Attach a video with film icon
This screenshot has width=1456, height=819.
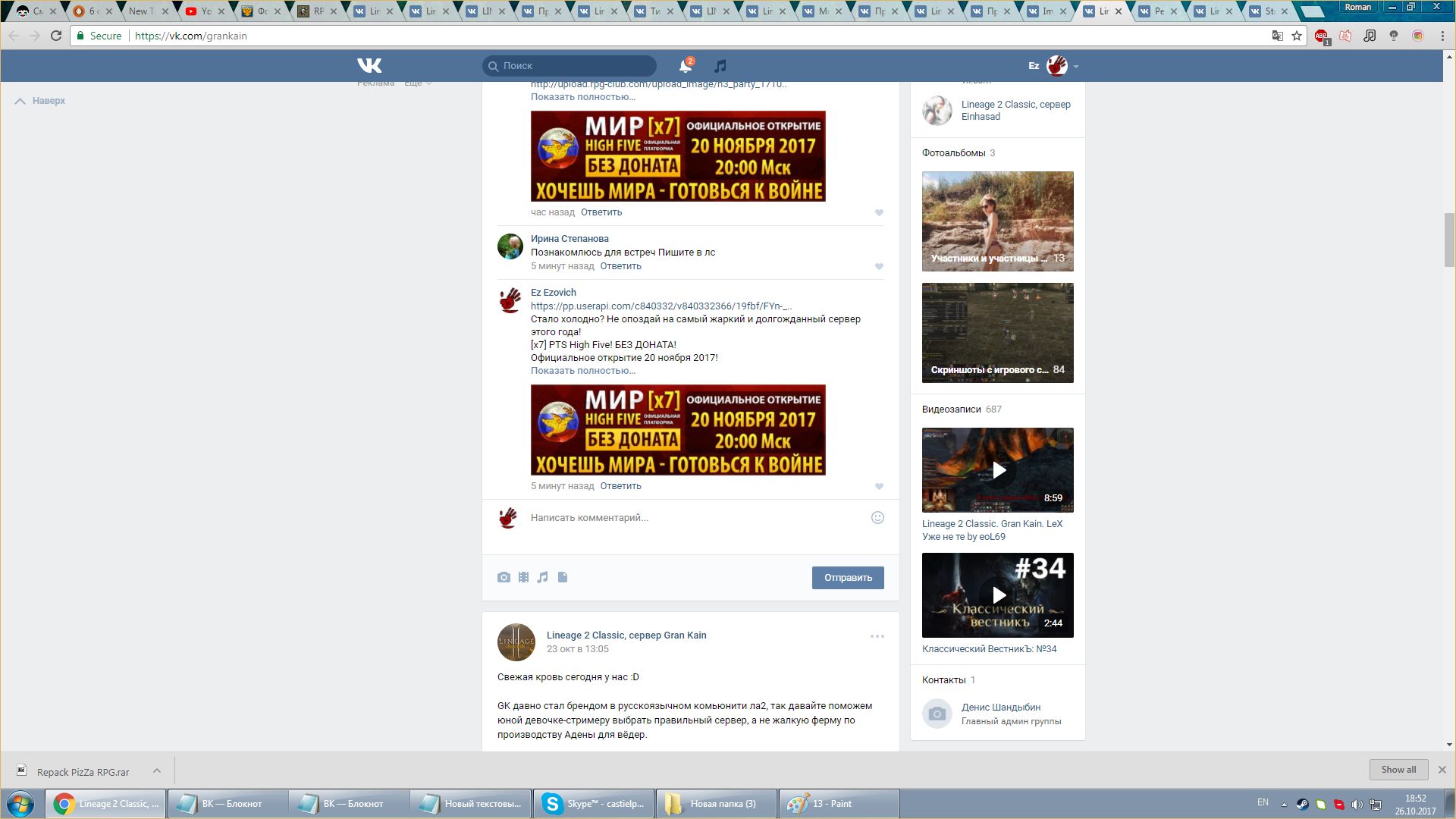[523, 578]
